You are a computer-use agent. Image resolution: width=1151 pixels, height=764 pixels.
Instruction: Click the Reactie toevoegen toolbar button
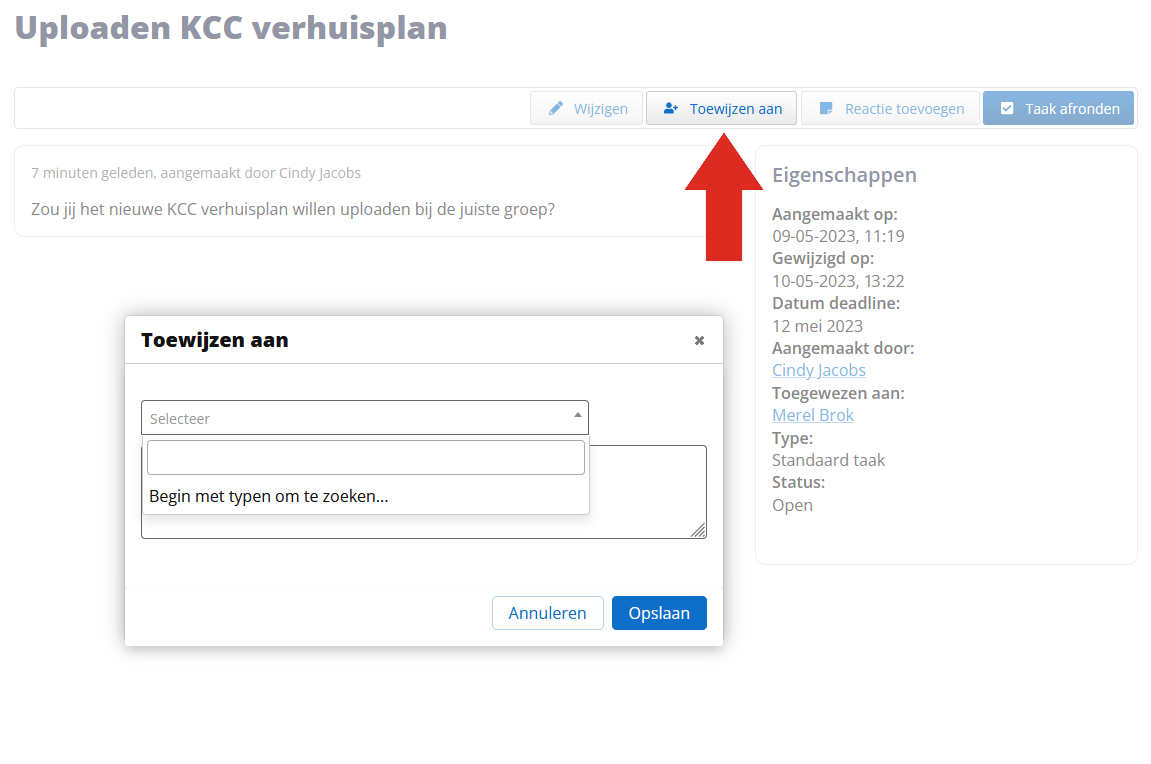(x=890, y=109)
